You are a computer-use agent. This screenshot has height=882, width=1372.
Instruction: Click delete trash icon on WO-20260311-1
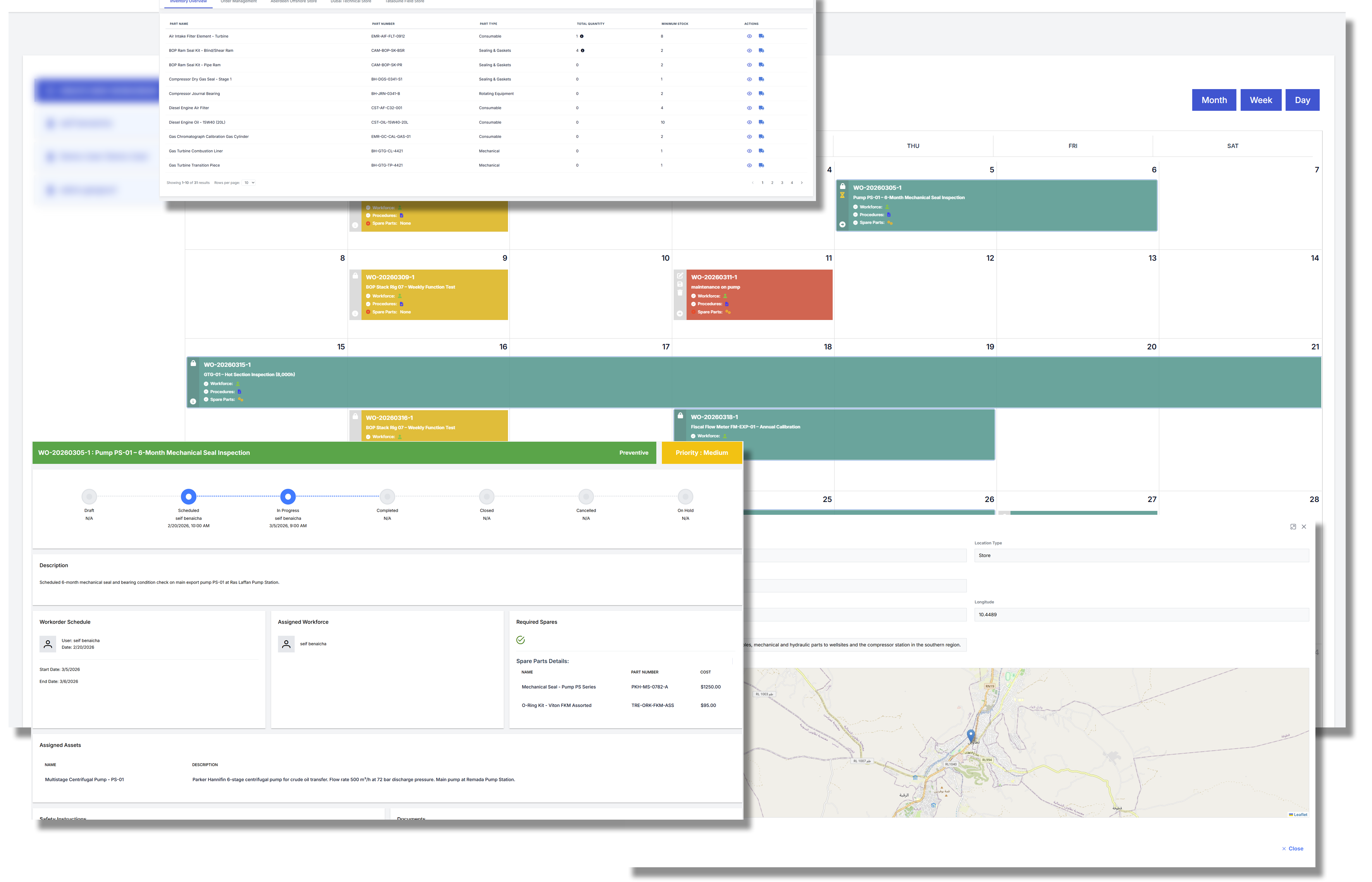(x=680, y=293)
